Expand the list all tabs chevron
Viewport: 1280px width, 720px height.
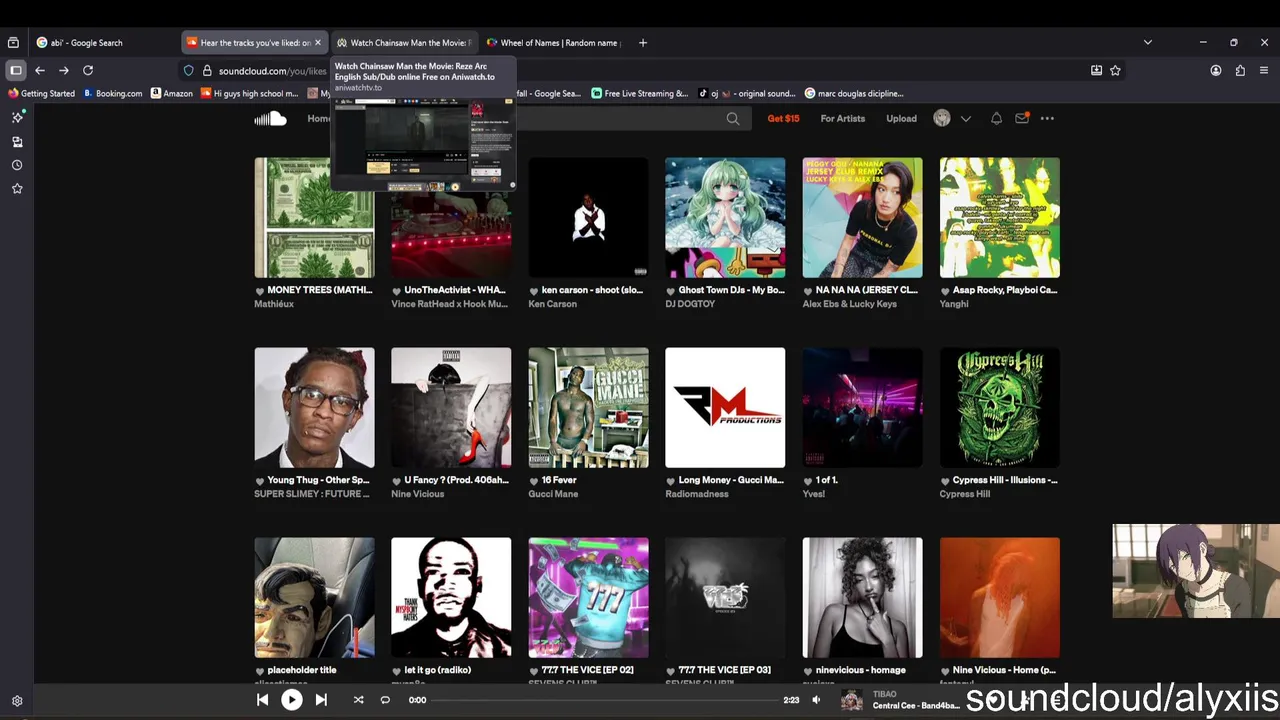coord(1148,42)
